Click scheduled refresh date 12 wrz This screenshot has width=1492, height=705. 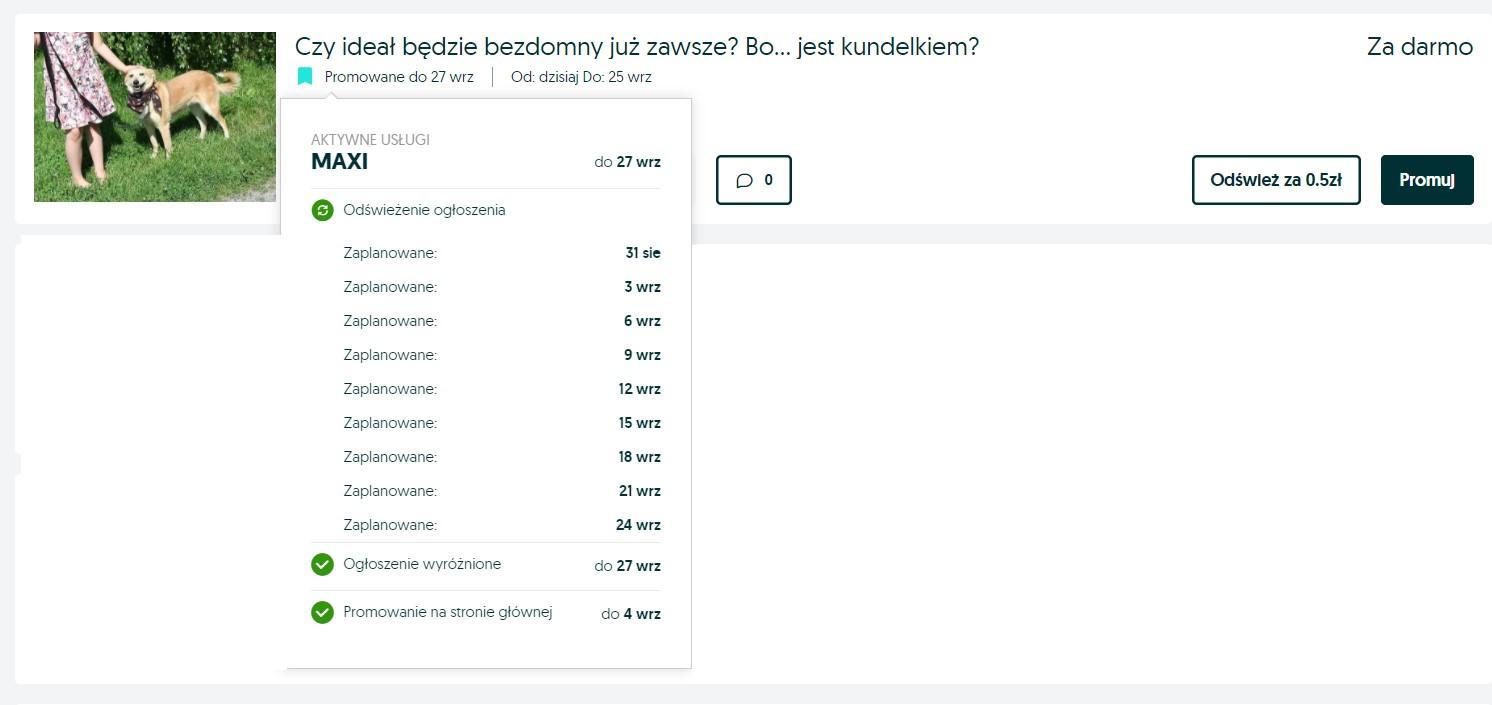pyautogui.click(x=639, y=389)
